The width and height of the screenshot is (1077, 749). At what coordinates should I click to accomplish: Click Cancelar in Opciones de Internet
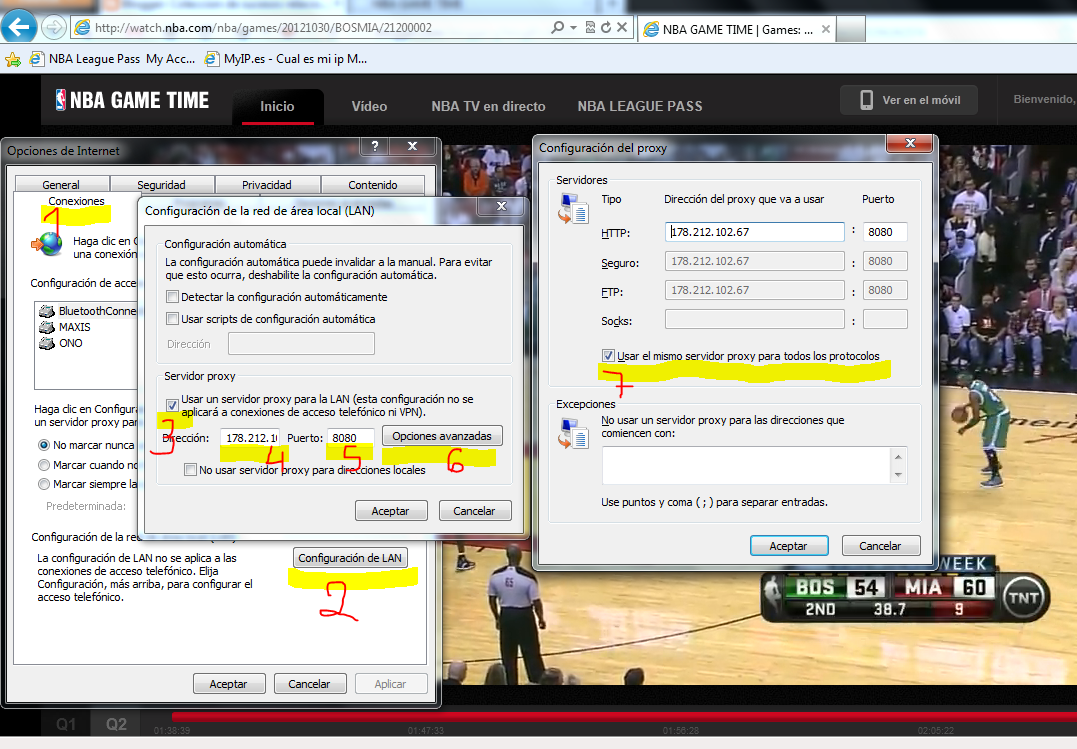310,684
